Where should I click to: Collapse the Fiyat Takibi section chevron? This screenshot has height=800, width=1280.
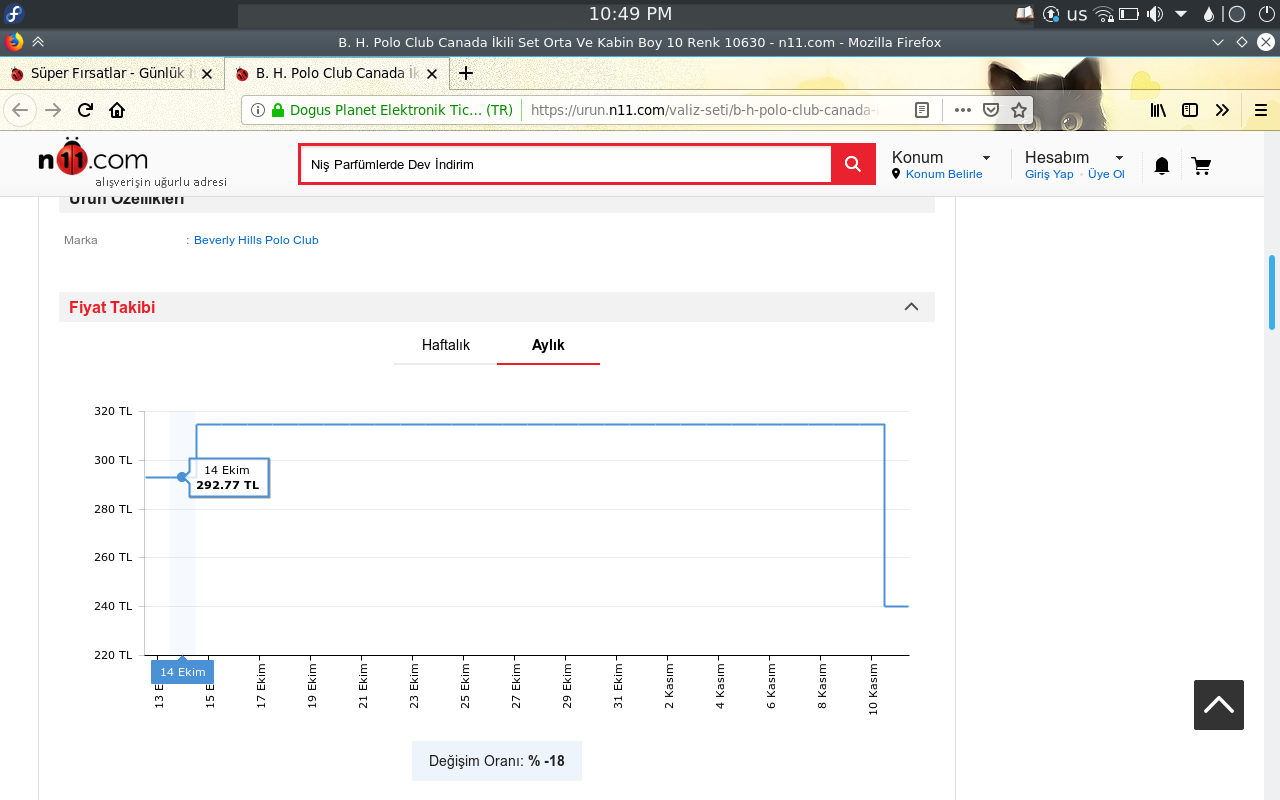(x=911, y=307)
